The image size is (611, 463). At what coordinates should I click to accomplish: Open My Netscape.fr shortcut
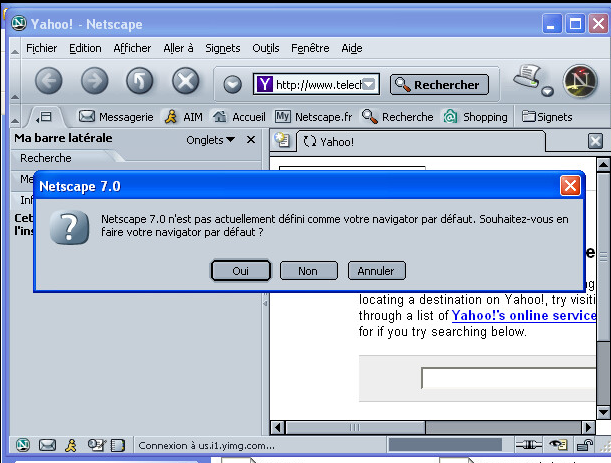(313, 117)
